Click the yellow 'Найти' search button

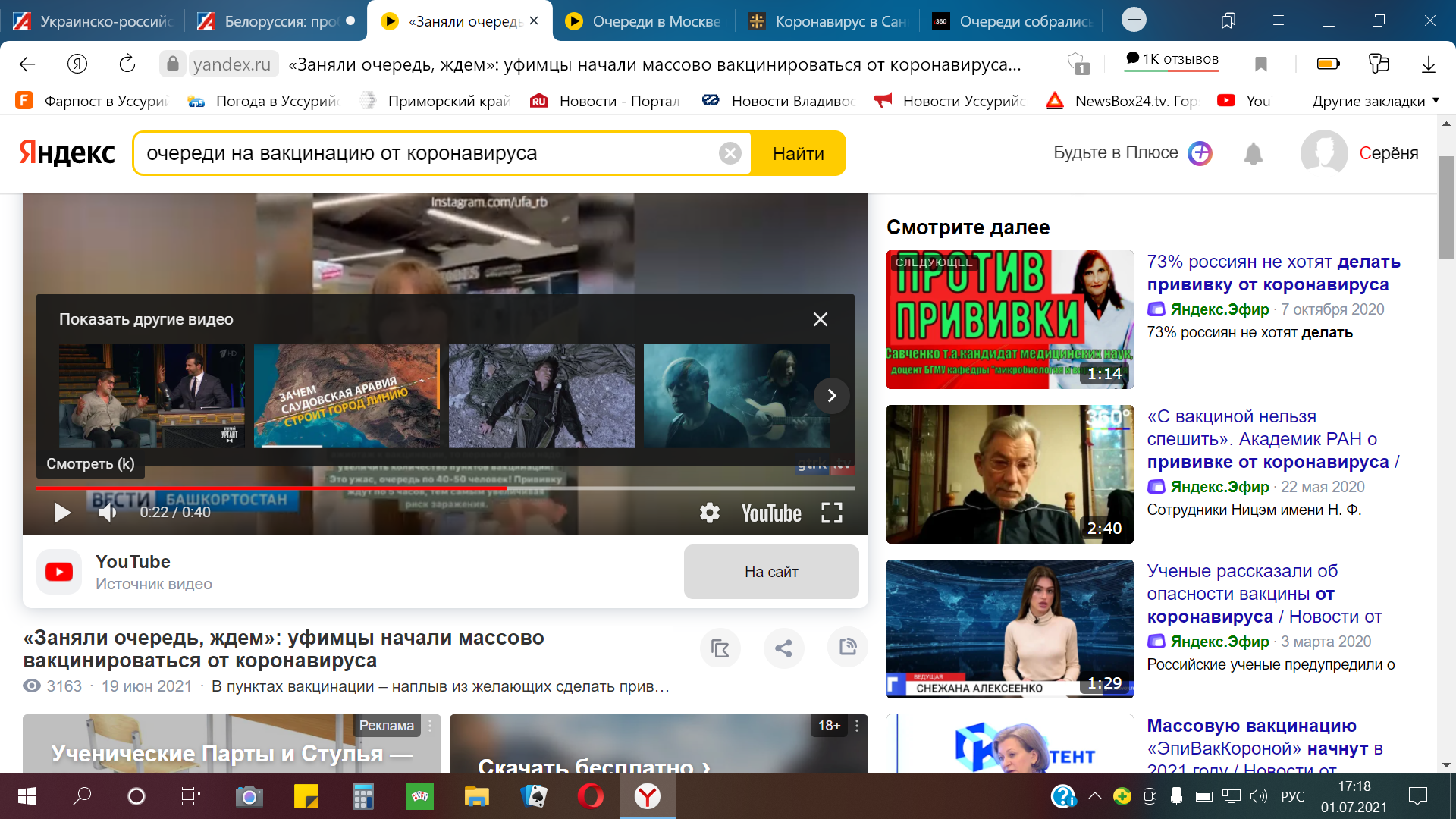click(798, 154)
